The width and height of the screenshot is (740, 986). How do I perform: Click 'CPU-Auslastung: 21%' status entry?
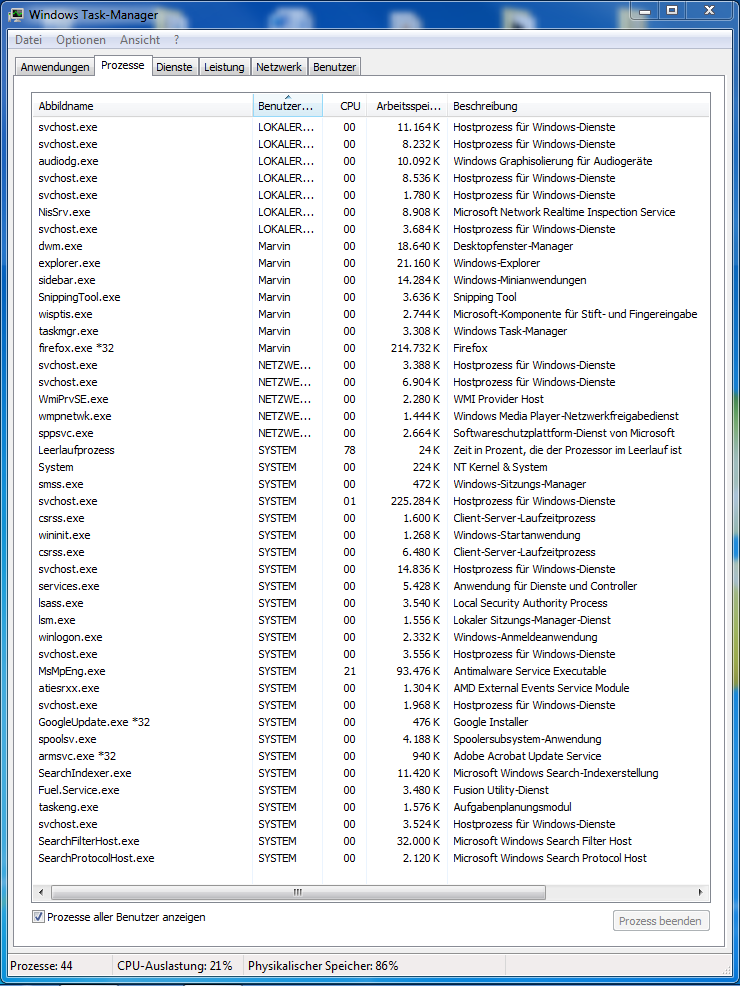(x=175, y=966)
